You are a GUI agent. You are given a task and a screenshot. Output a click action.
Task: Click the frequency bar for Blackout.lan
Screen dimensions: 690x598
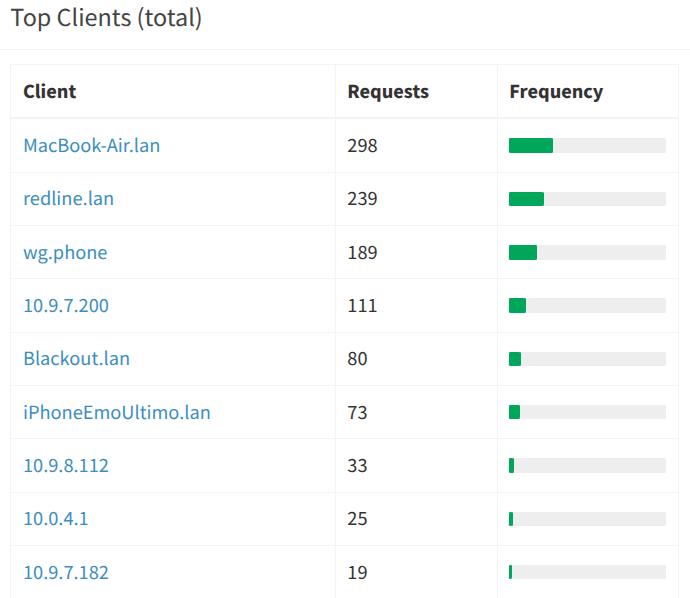(587, 359)
